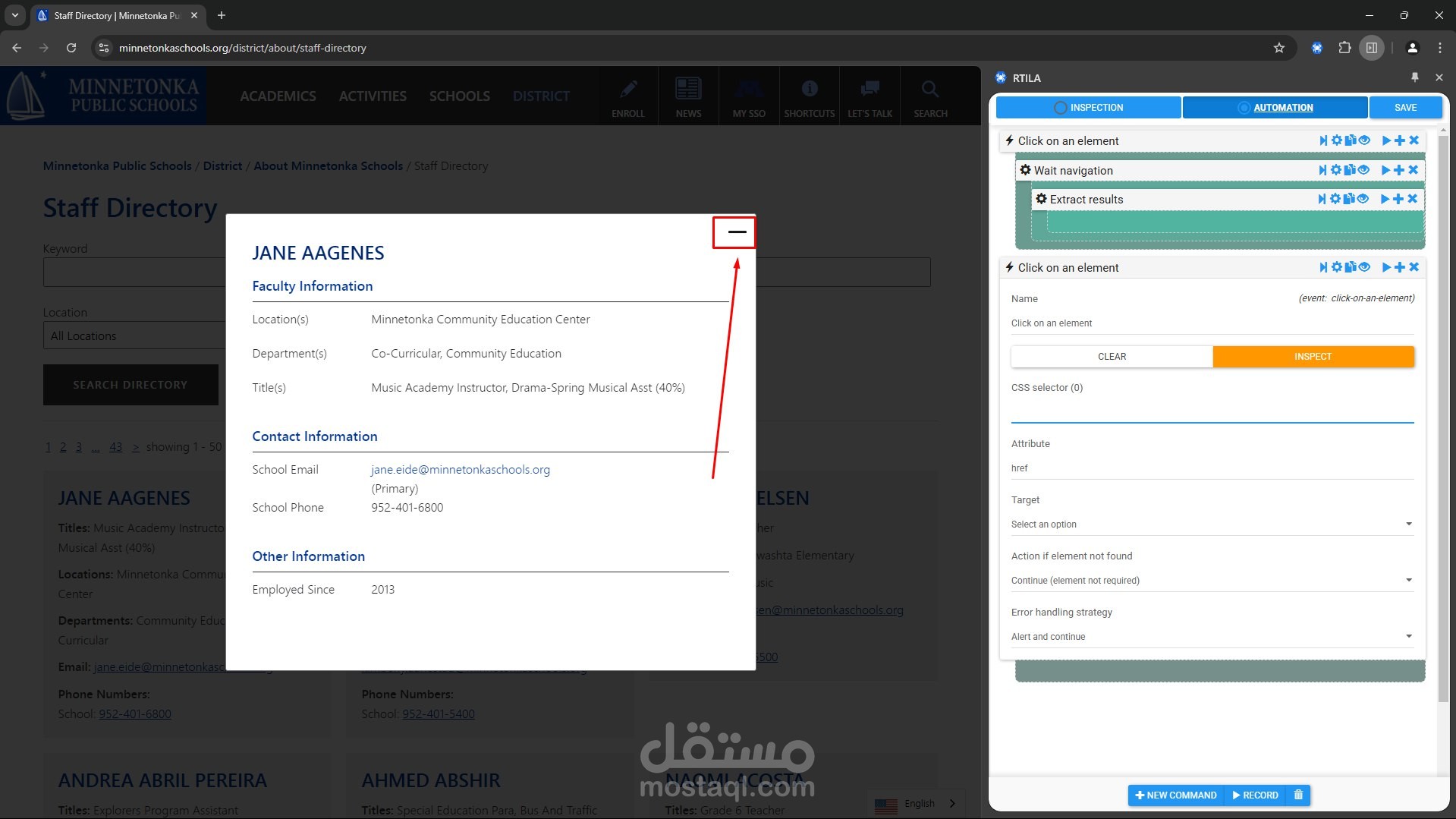Image resolution: width=1456 pixels, height=819 pixels.
Task: View site information icon in address bar
Action: click(x=104, y=48)
